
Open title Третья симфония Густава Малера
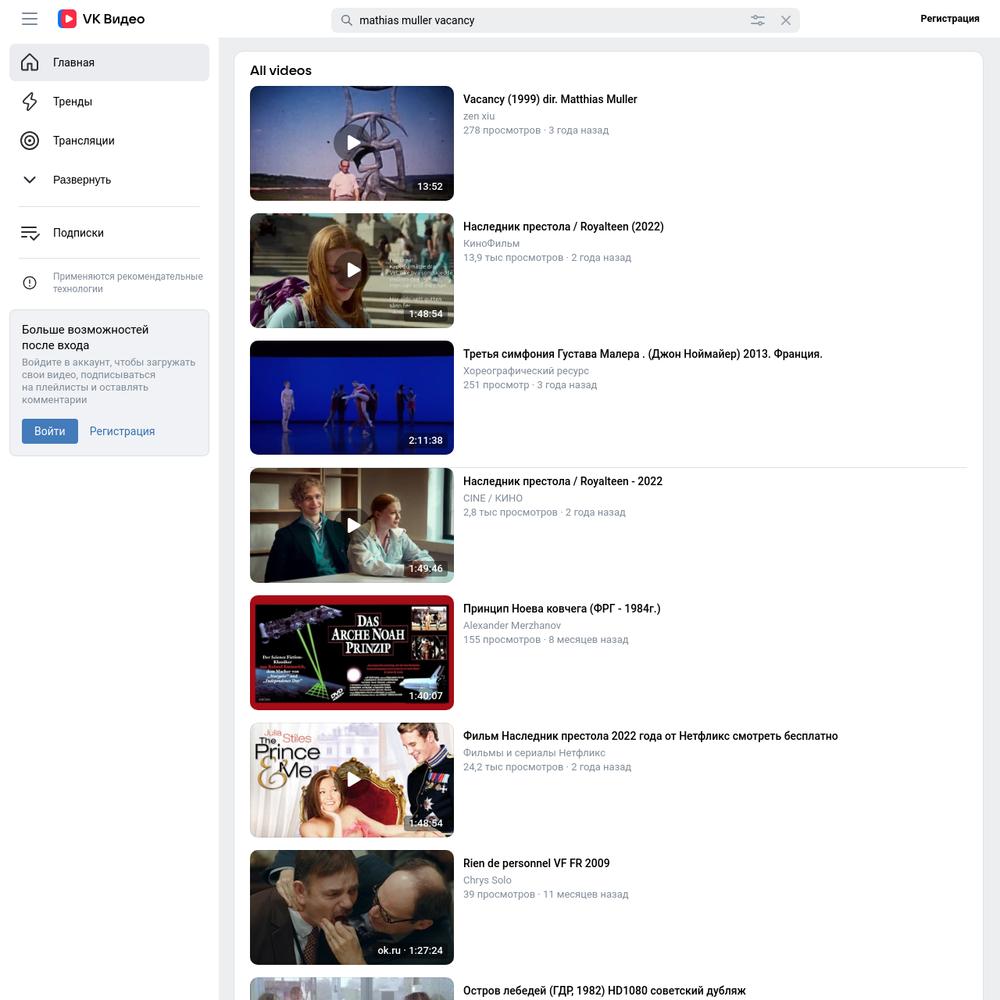(x=643, y=354)
